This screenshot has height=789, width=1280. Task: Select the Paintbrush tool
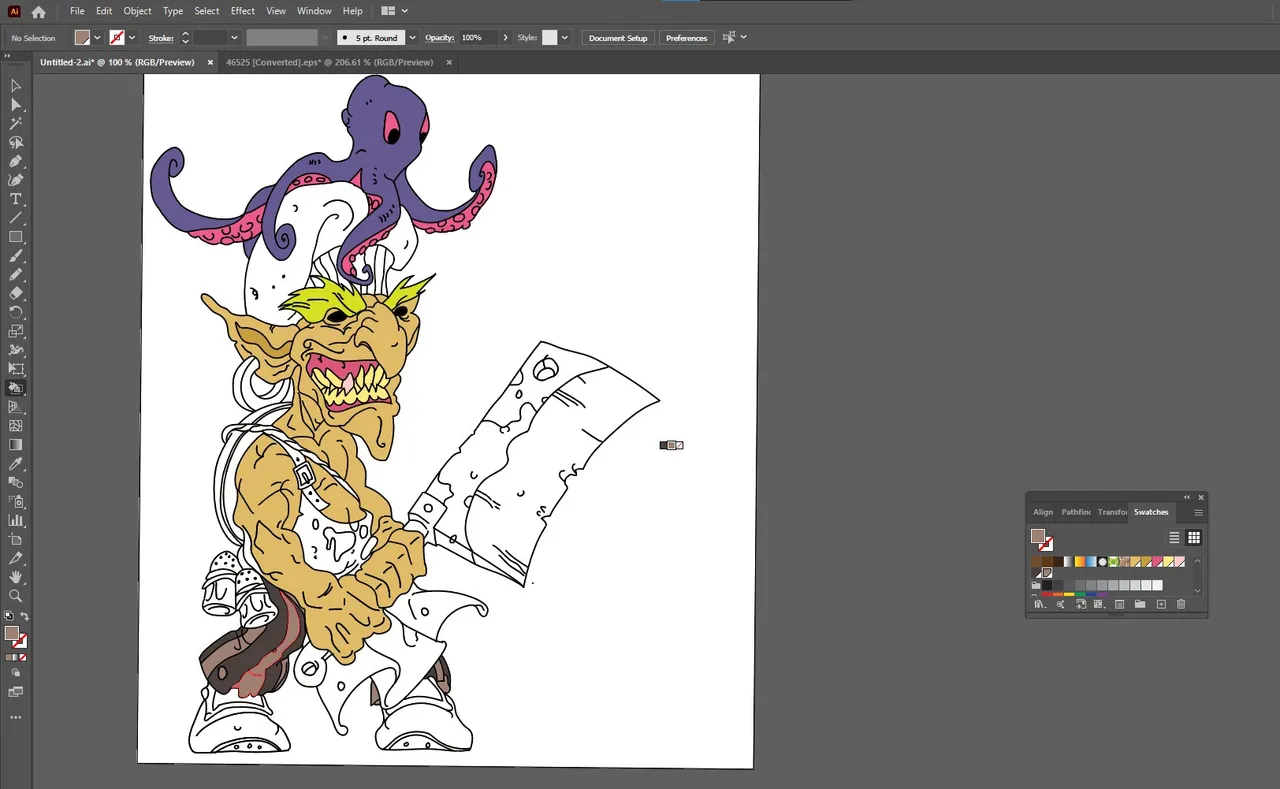click(x=16, y=256)
